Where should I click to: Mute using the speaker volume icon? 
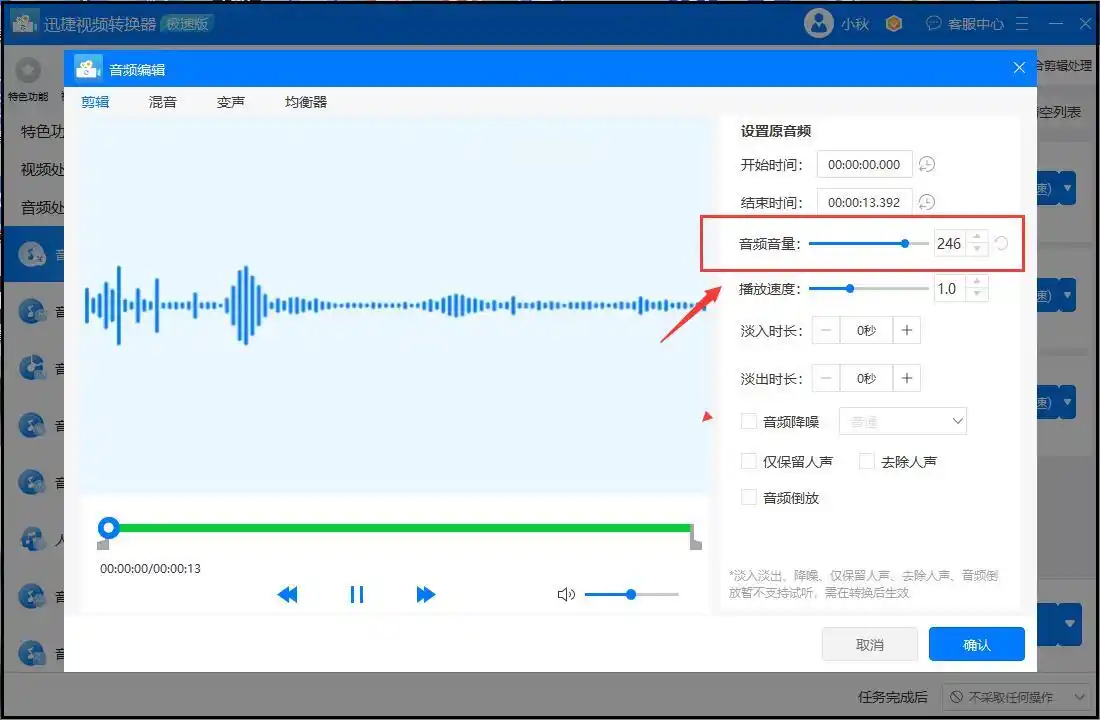point(566,595)
